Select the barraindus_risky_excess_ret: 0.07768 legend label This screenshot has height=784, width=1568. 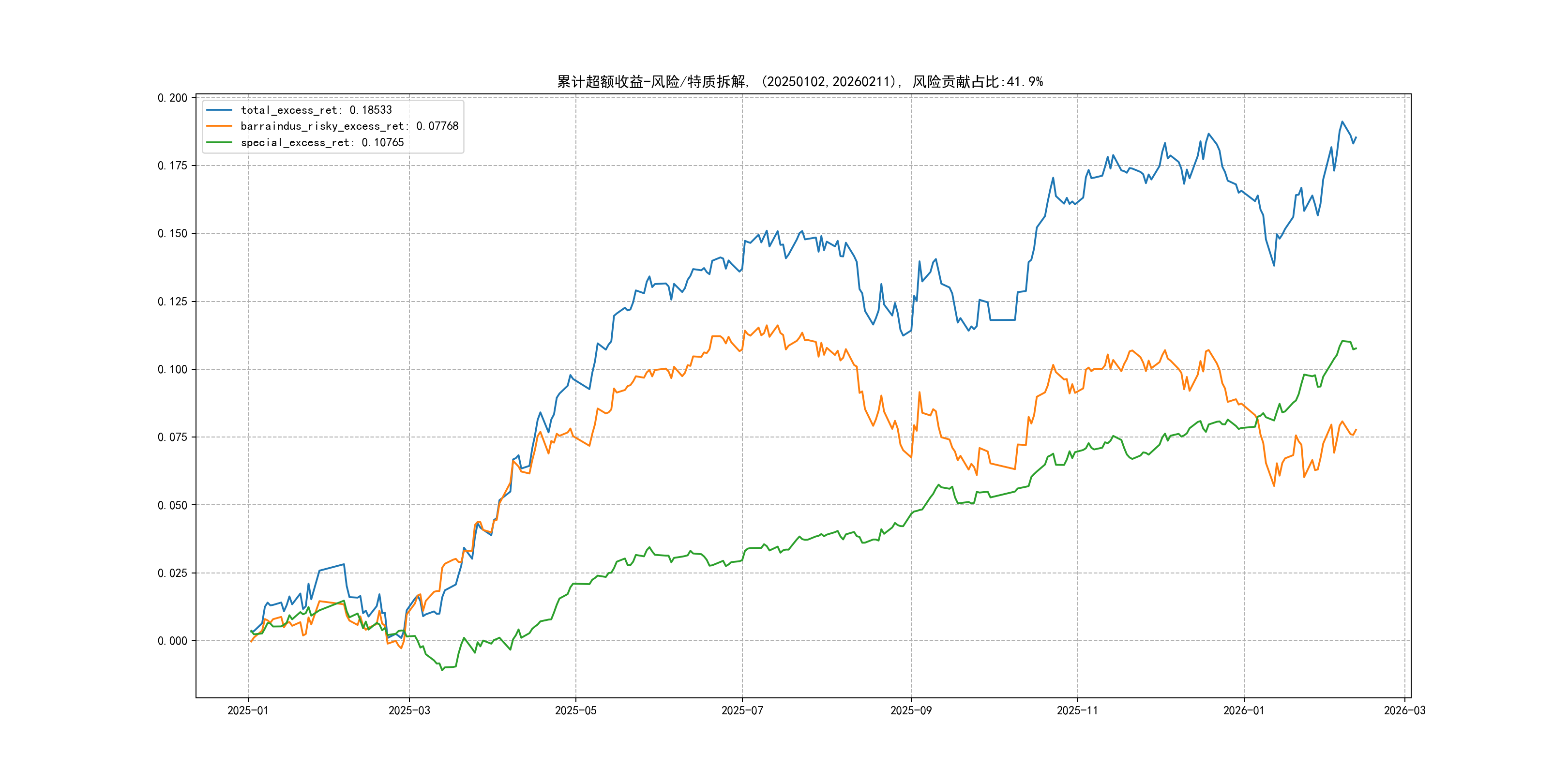click(349, 126)
